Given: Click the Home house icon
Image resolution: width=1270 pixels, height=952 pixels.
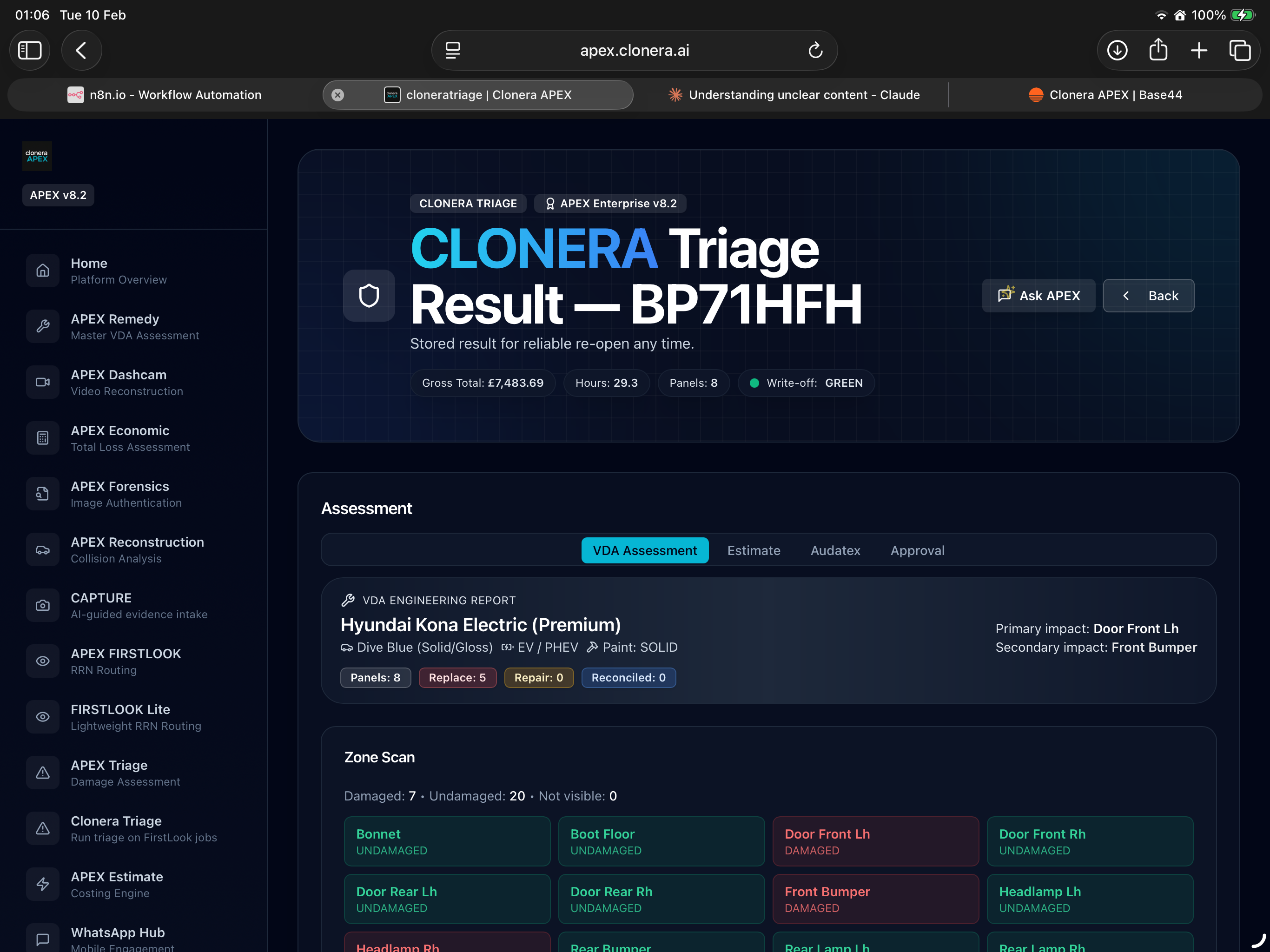Looking at the screenshot, I should pos(42,271).
